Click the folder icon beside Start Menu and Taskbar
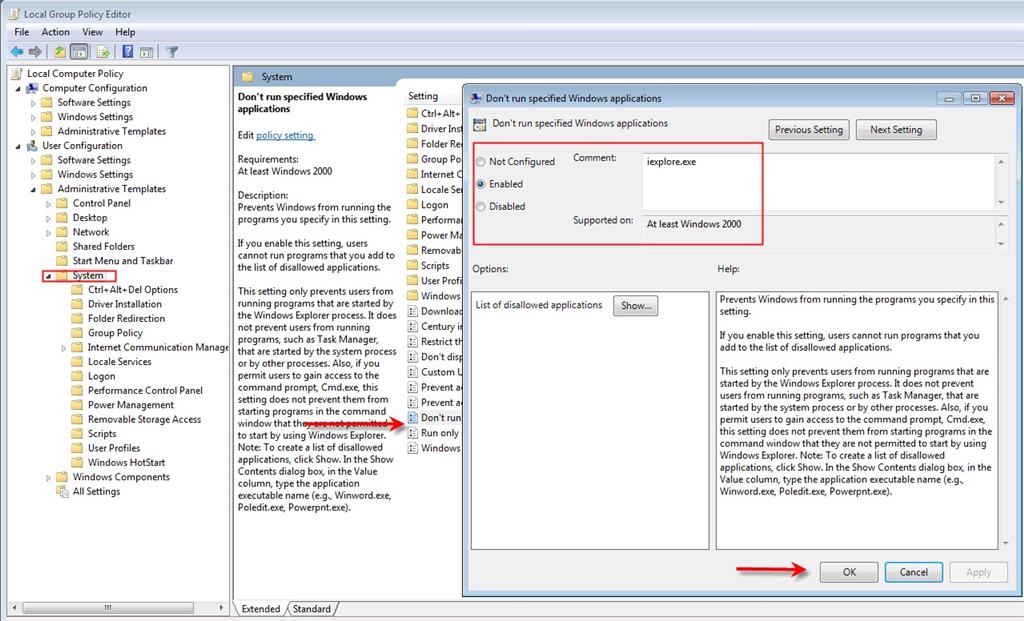 point(62,261)
